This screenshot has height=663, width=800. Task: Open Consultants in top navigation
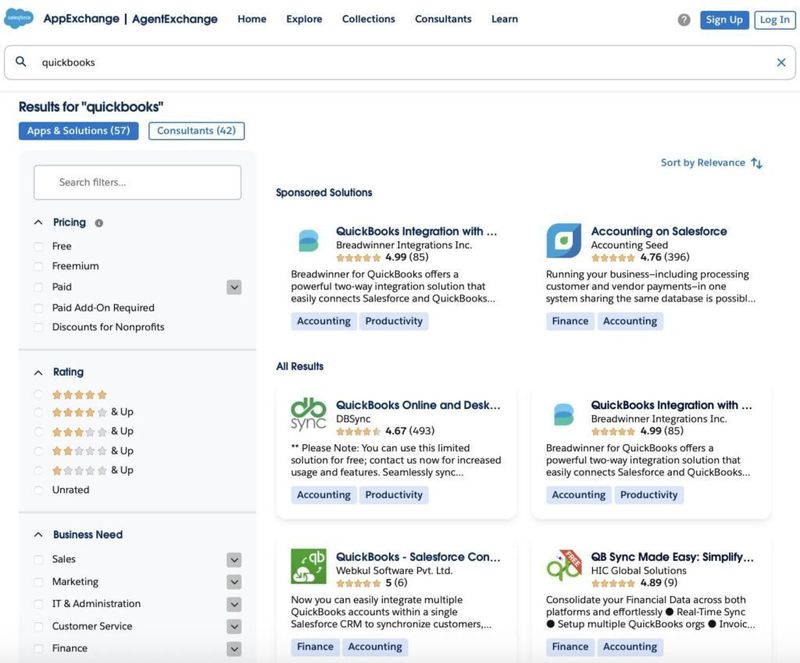point(443,19)
